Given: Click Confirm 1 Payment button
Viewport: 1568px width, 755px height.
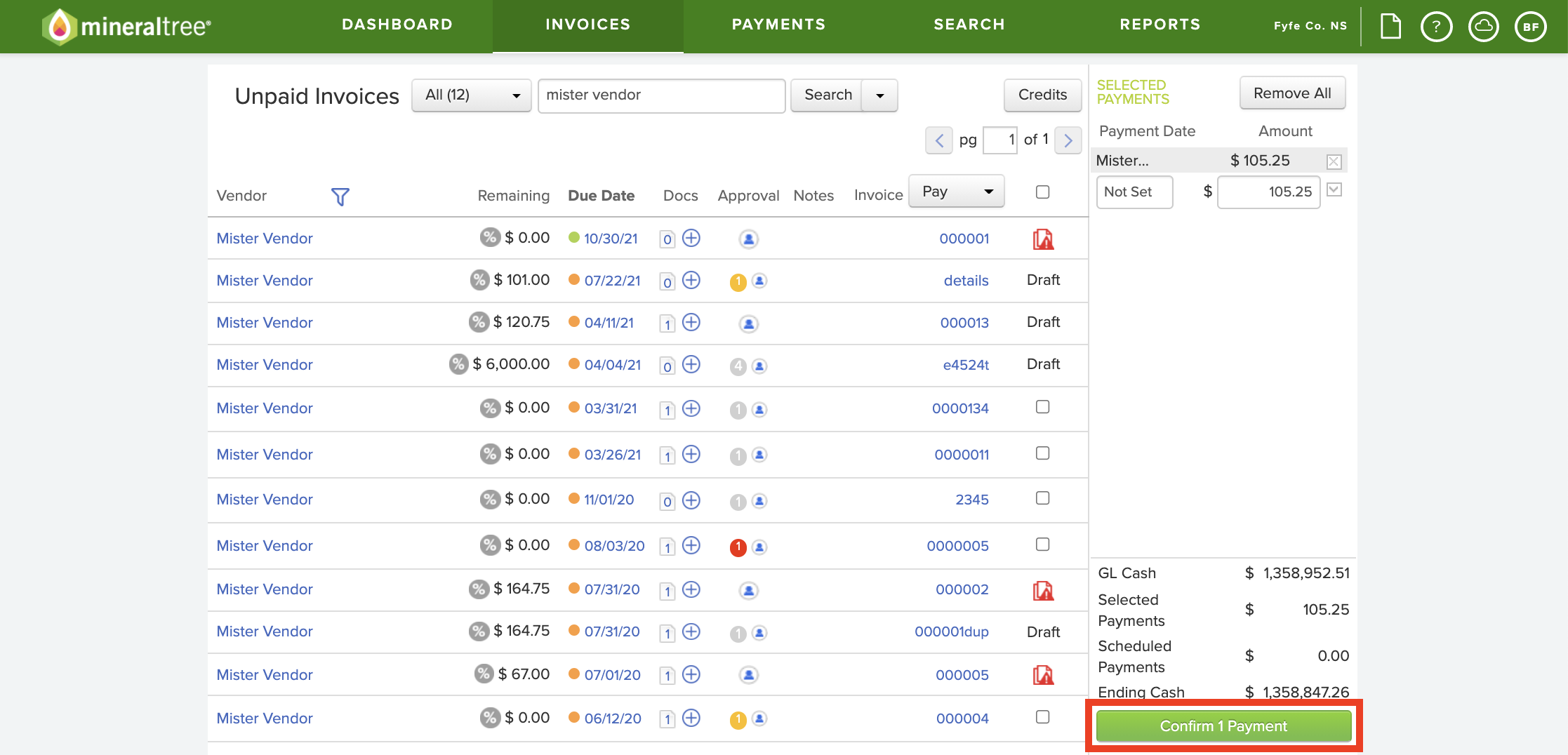Looking at the screenshot, I should 1223,726.
